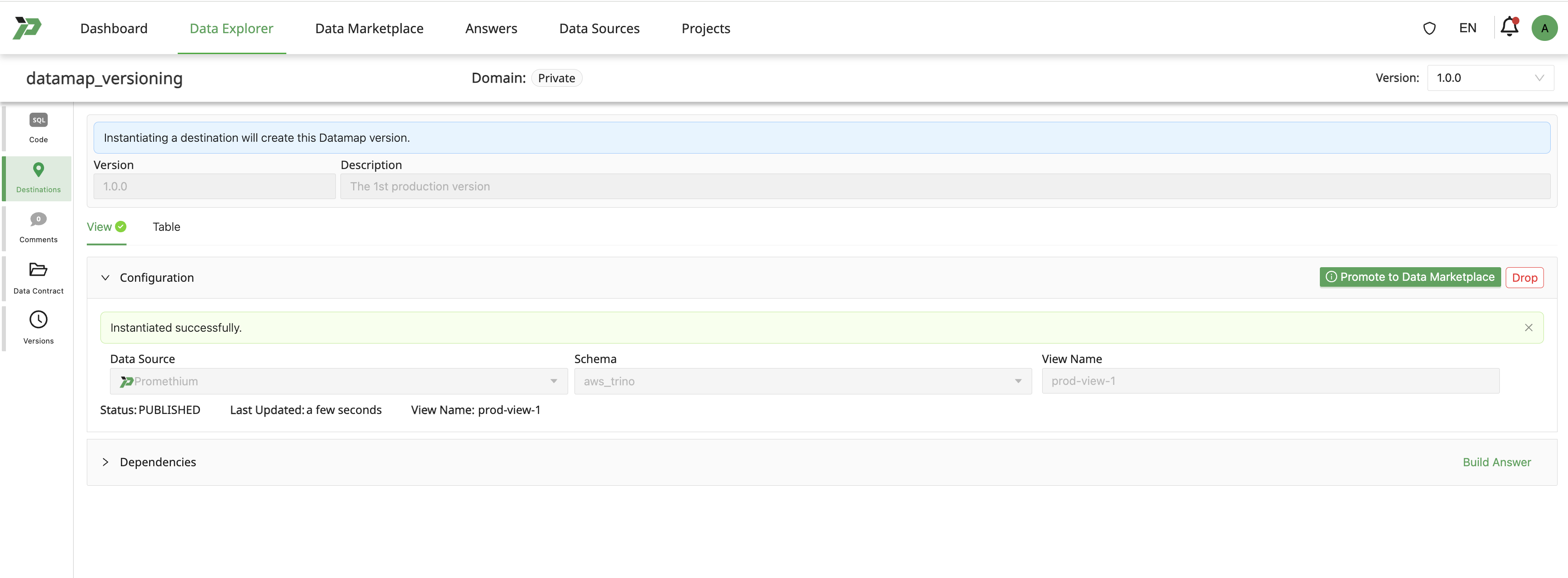Click Promote to Data Marketplace button
Viewport: 1568px width, 578px height.
1410,278
